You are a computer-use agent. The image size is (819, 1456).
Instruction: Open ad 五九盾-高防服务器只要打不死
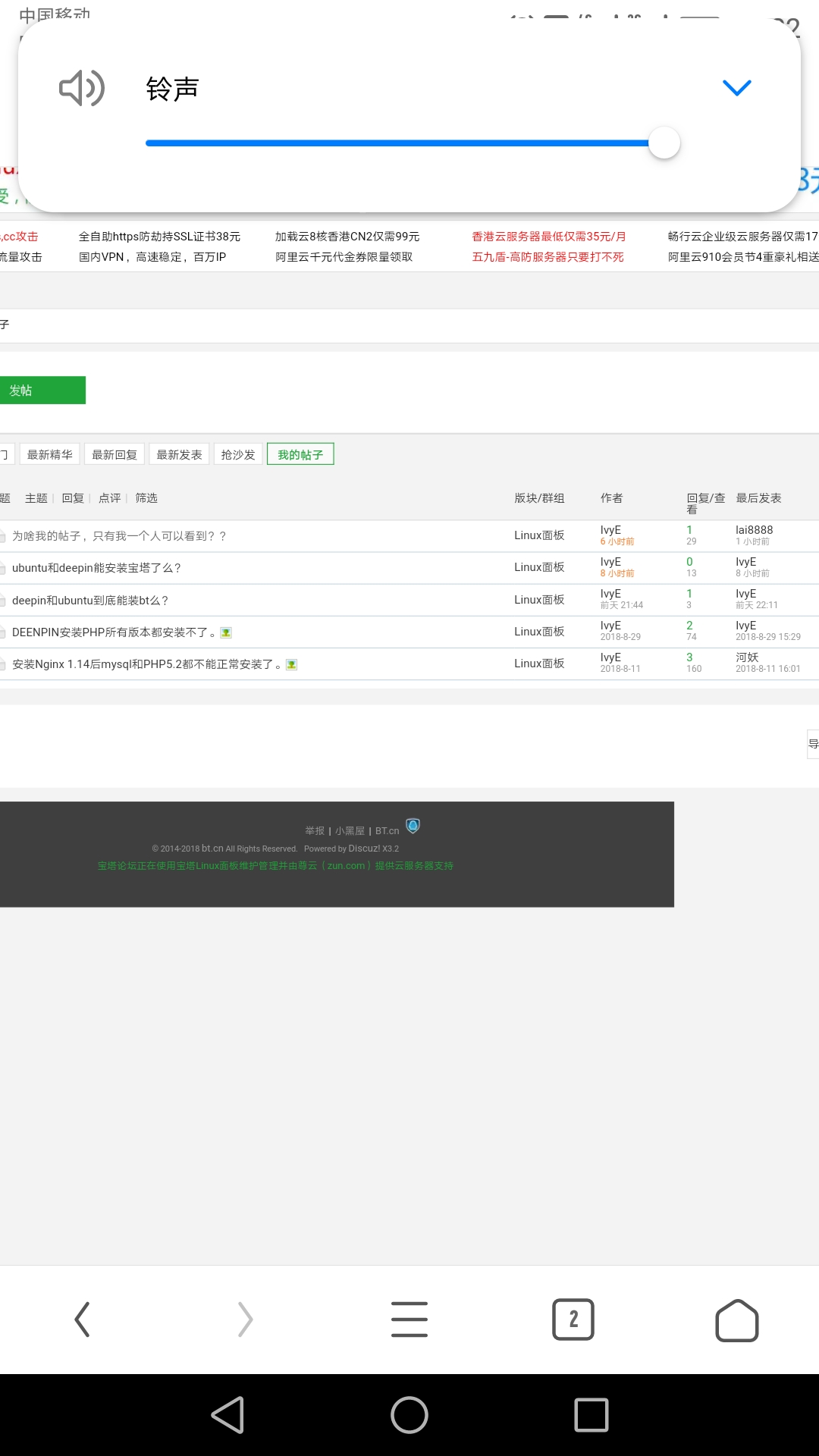click(x=548, y=257)
